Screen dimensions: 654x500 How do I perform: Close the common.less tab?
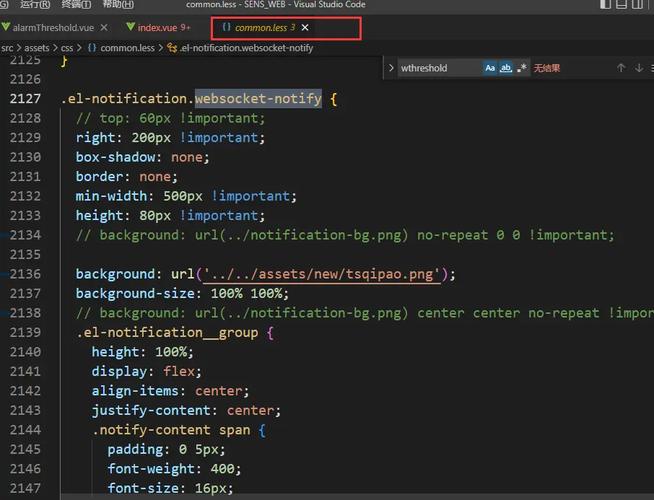pyautogui.click(x=305, y=28)
